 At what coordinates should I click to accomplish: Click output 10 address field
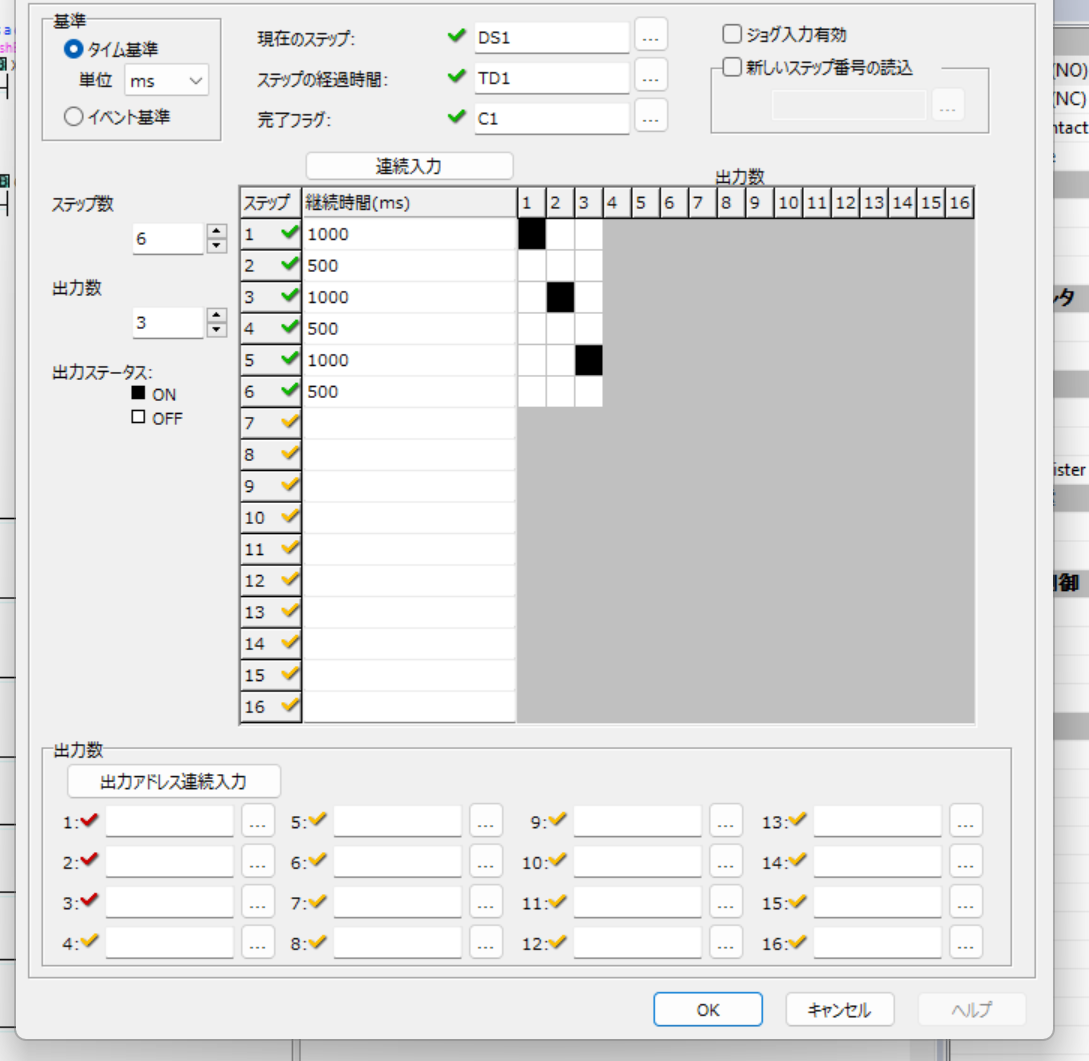[x=638, y=862]
